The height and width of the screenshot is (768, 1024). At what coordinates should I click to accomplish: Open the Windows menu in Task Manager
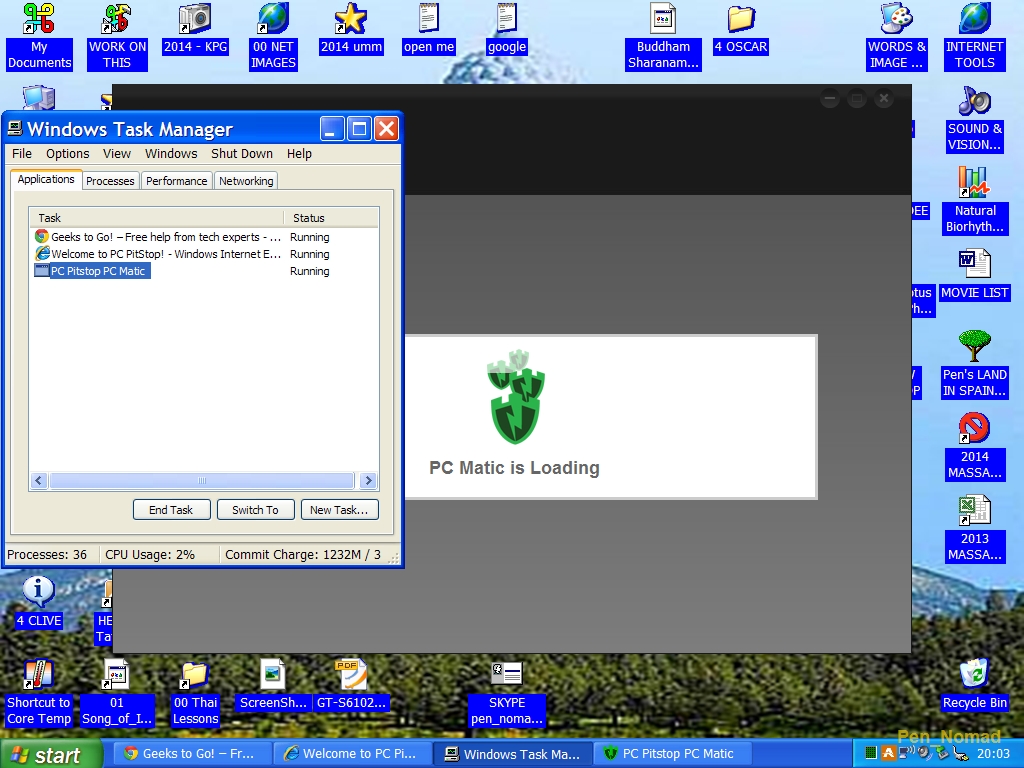click(171, 153)
